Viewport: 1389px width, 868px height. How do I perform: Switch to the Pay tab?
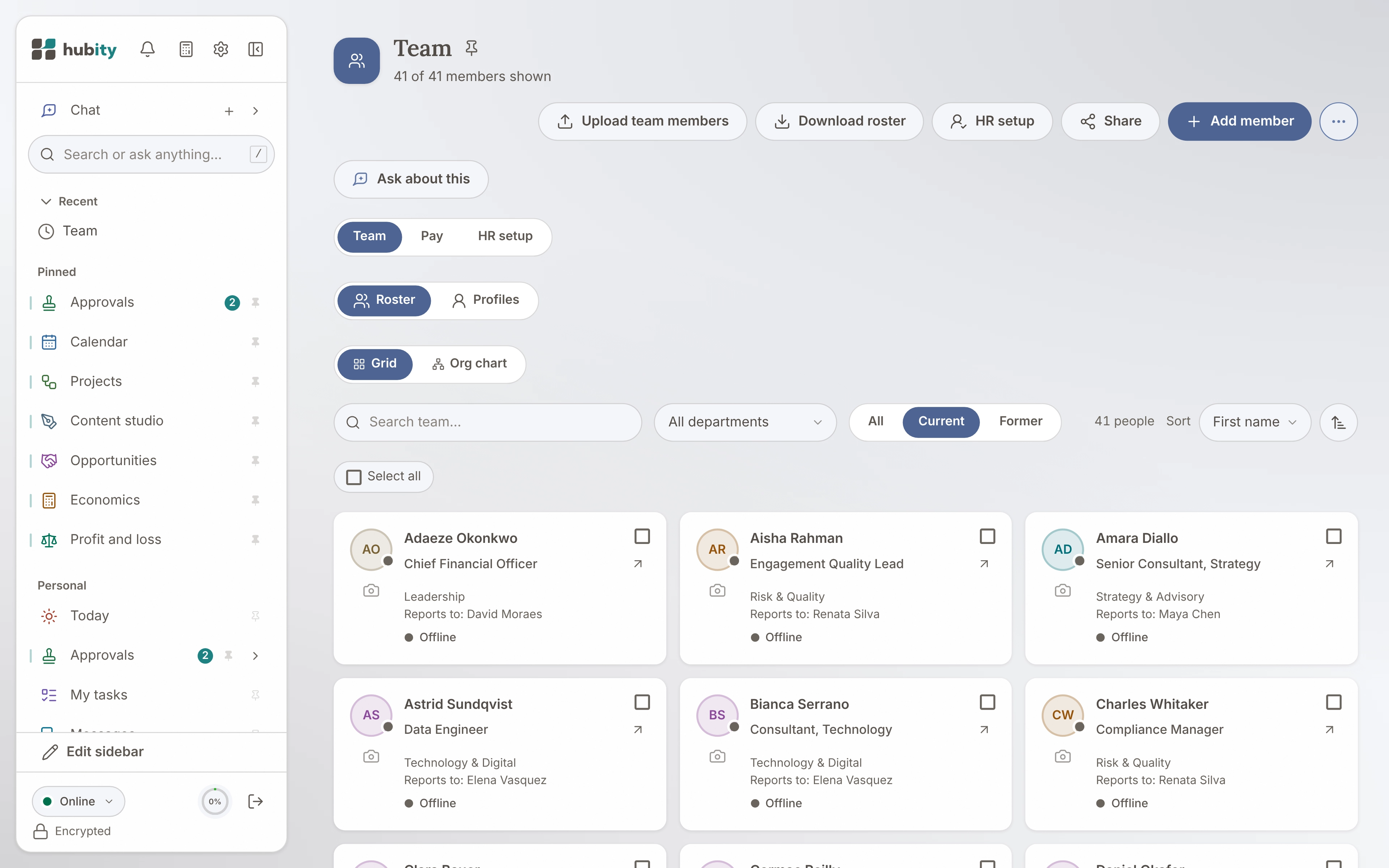pos(432,237)
